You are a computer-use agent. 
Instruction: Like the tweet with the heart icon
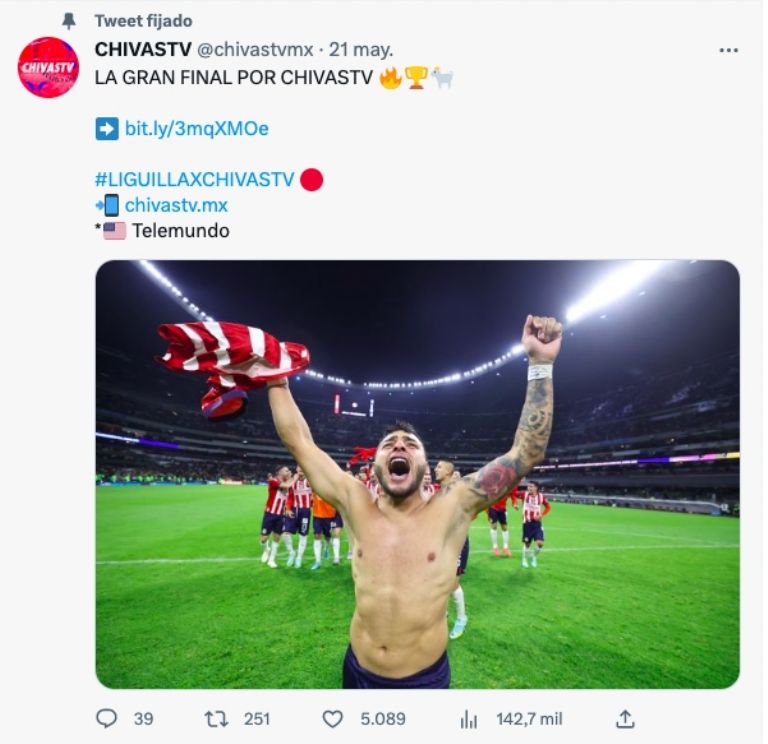[x=332, y=718]
